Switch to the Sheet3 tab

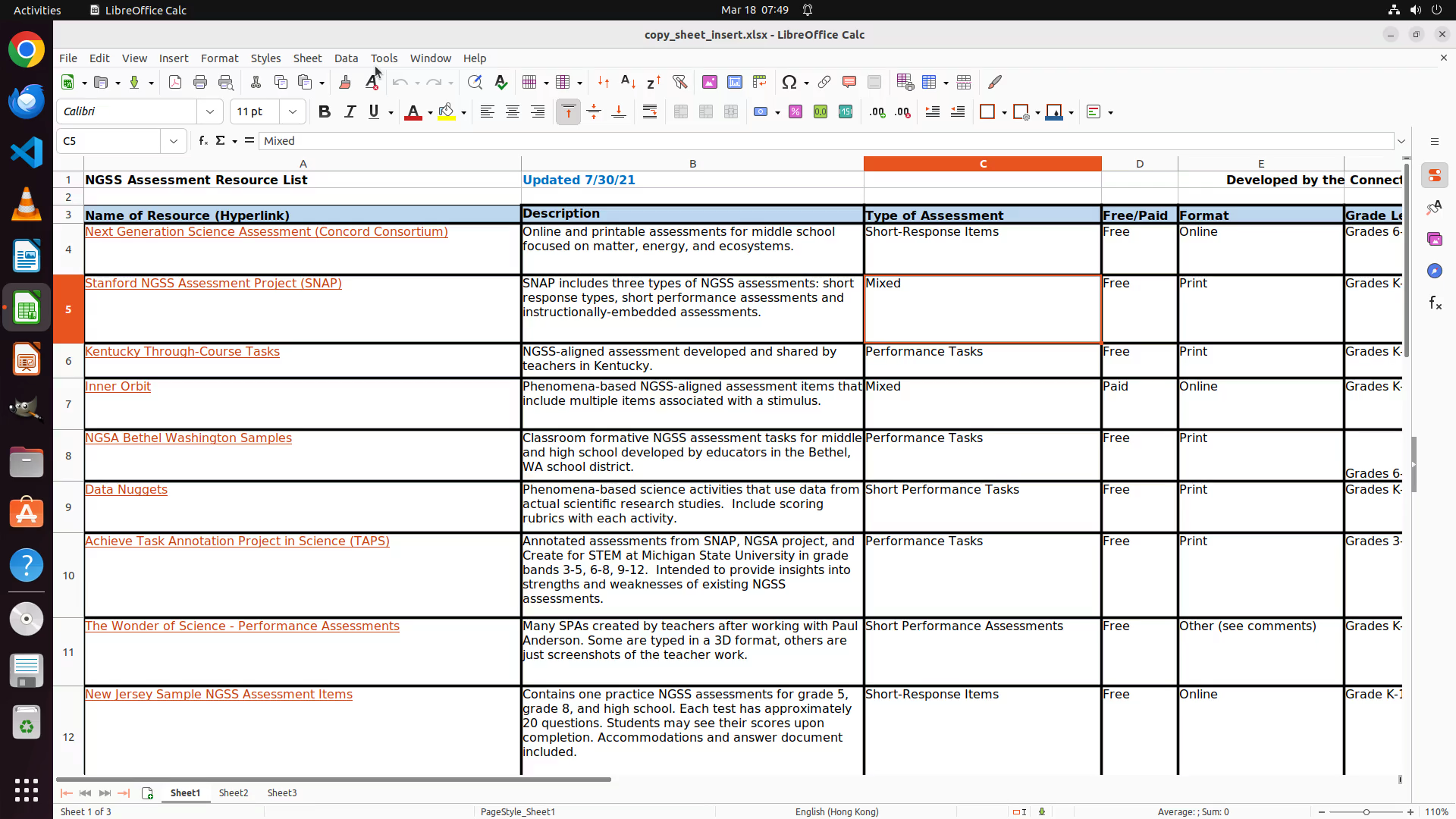282,793
